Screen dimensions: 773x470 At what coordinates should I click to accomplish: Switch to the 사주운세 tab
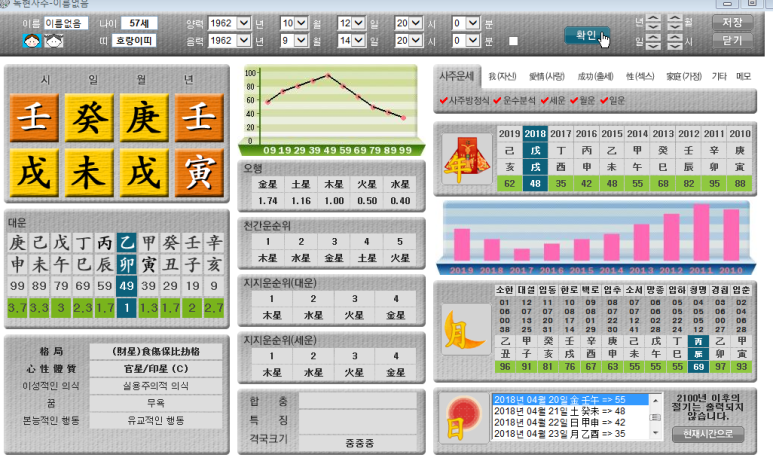[457, 76]
